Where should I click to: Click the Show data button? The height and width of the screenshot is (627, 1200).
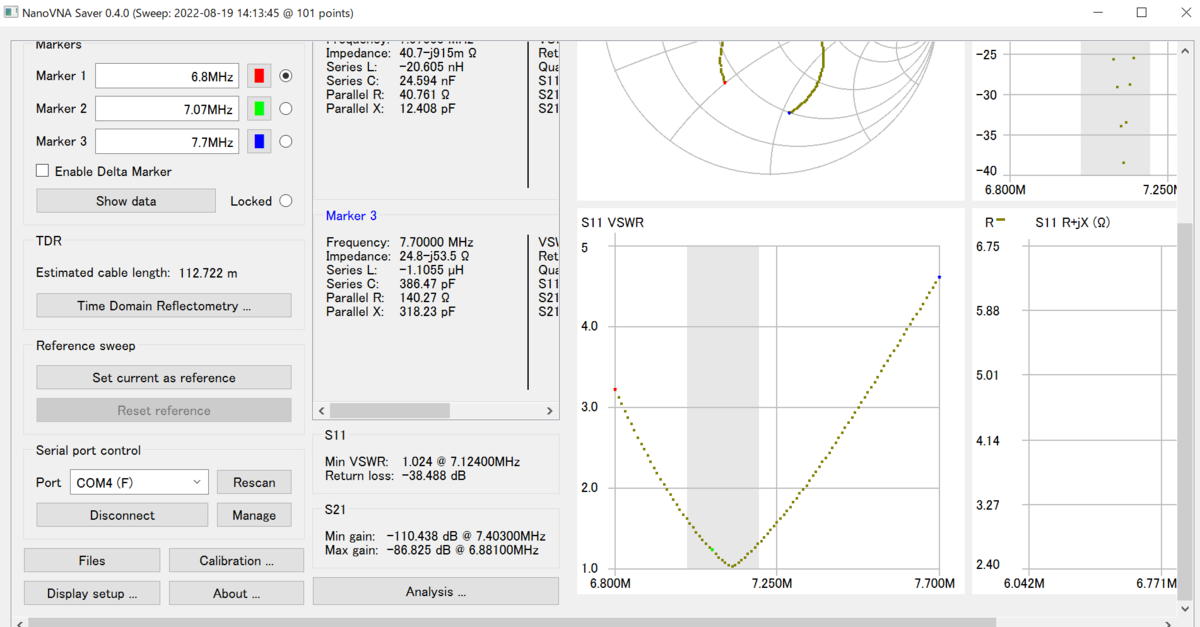click(x=126, y=201)
